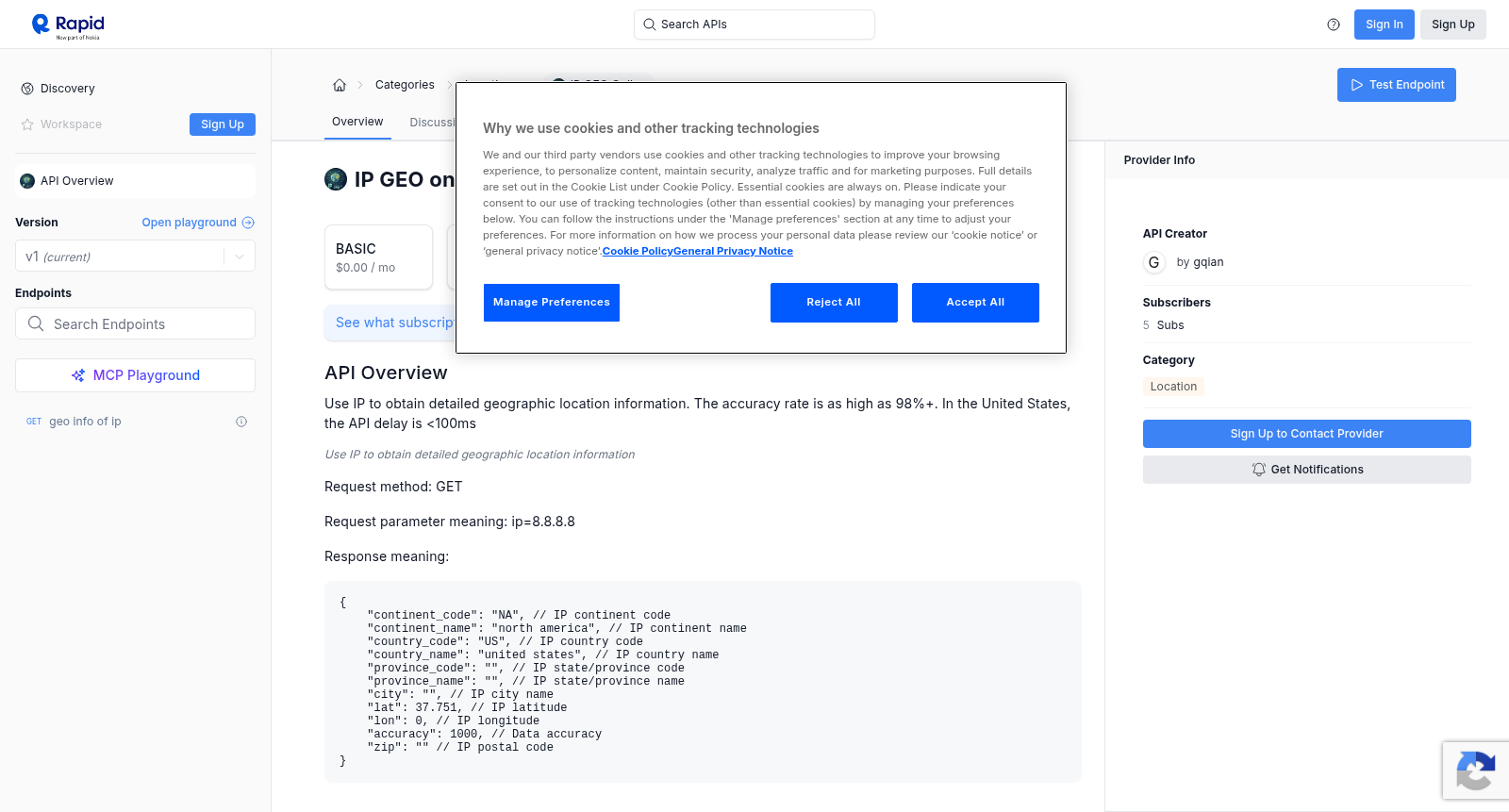Switch to the Overview tab
The height and width of the screenshot is (812, 1509).
(x=357, y=122)
